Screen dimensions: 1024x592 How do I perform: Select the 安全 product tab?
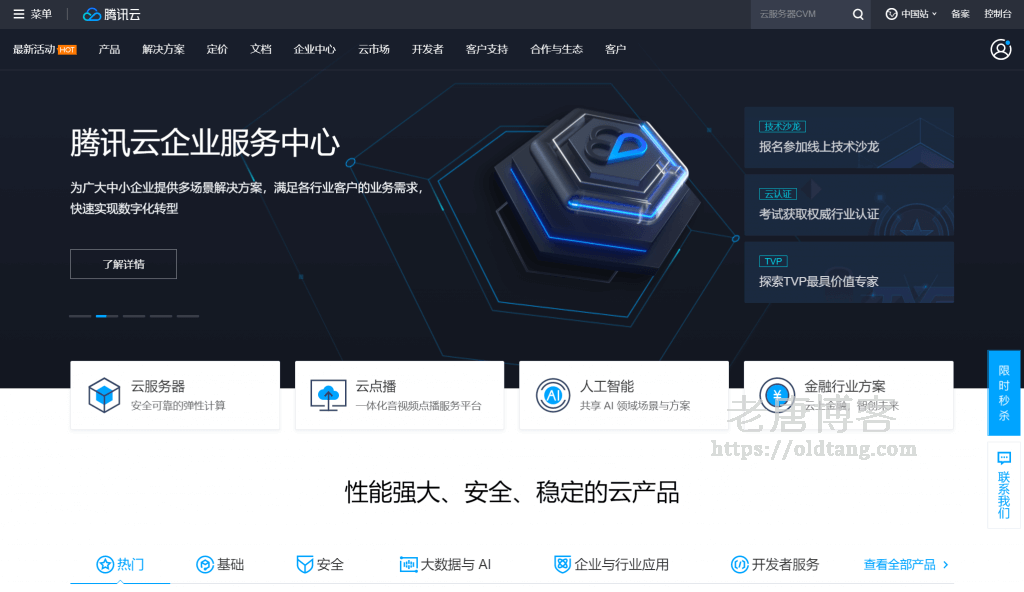click(320, 565)
